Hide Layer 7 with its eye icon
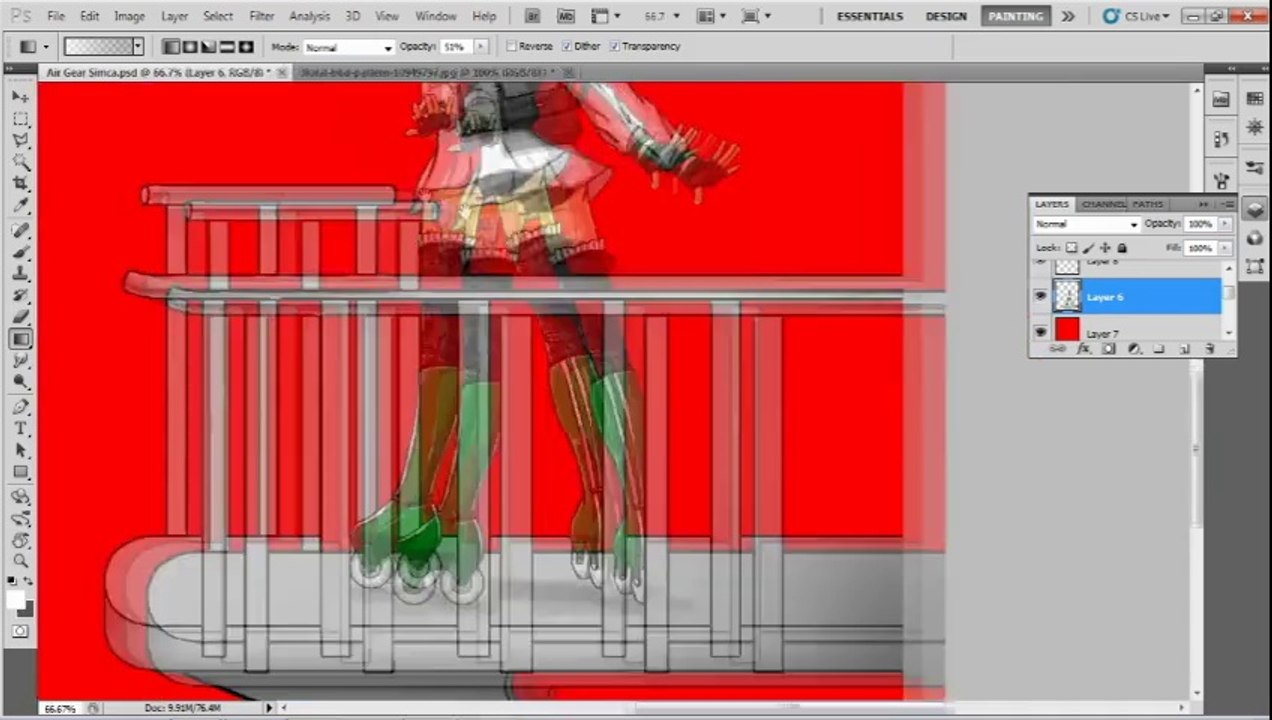1272x720 pixels. pos(1040,330)
